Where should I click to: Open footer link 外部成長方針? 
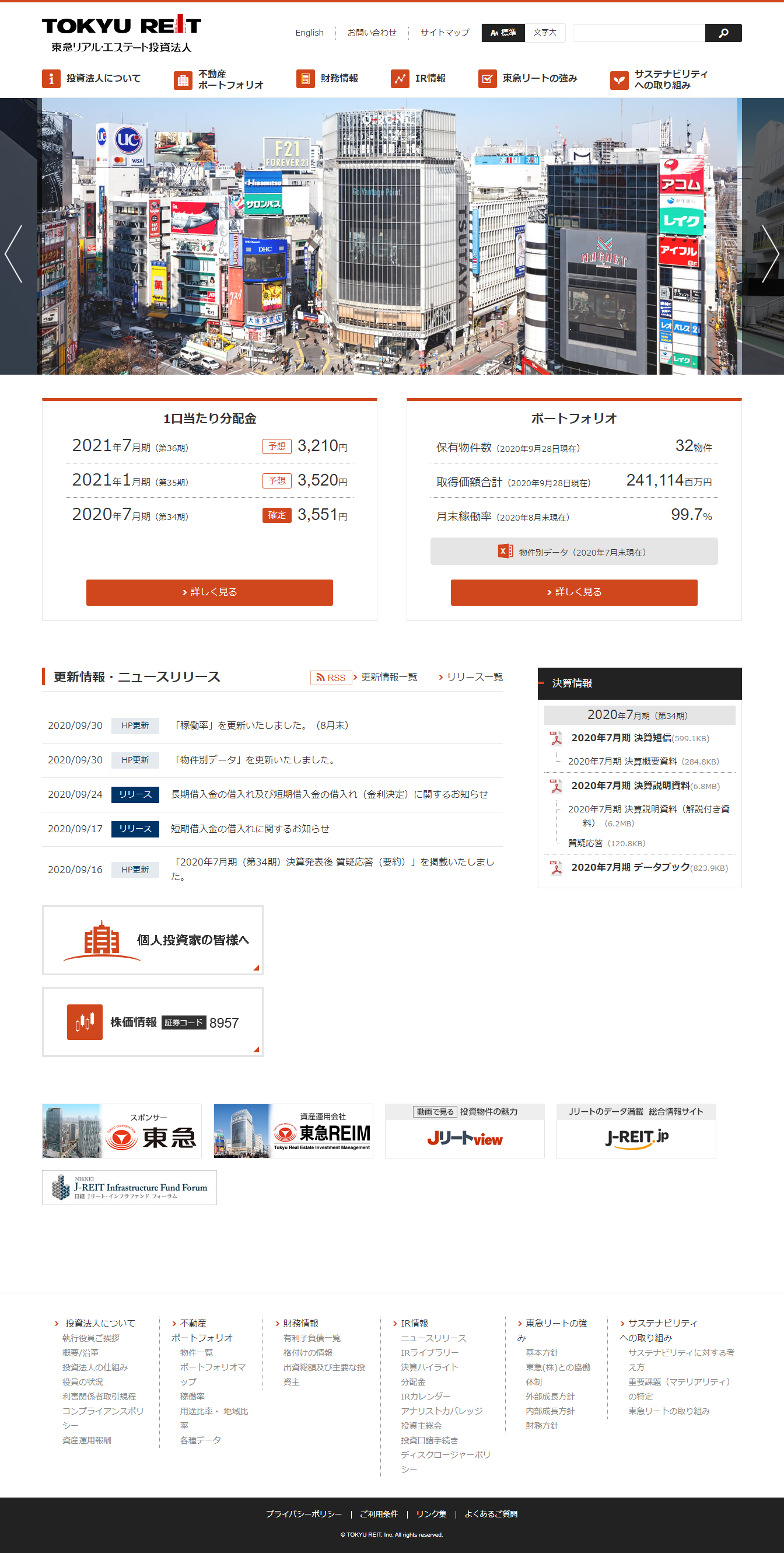click(549, 1396)
